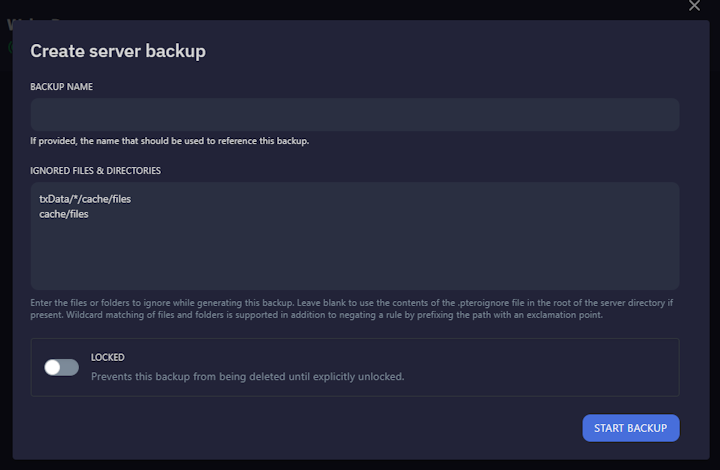Click the locked description about deletion prevention
The image size is (720, 470).
pos(247,377)
